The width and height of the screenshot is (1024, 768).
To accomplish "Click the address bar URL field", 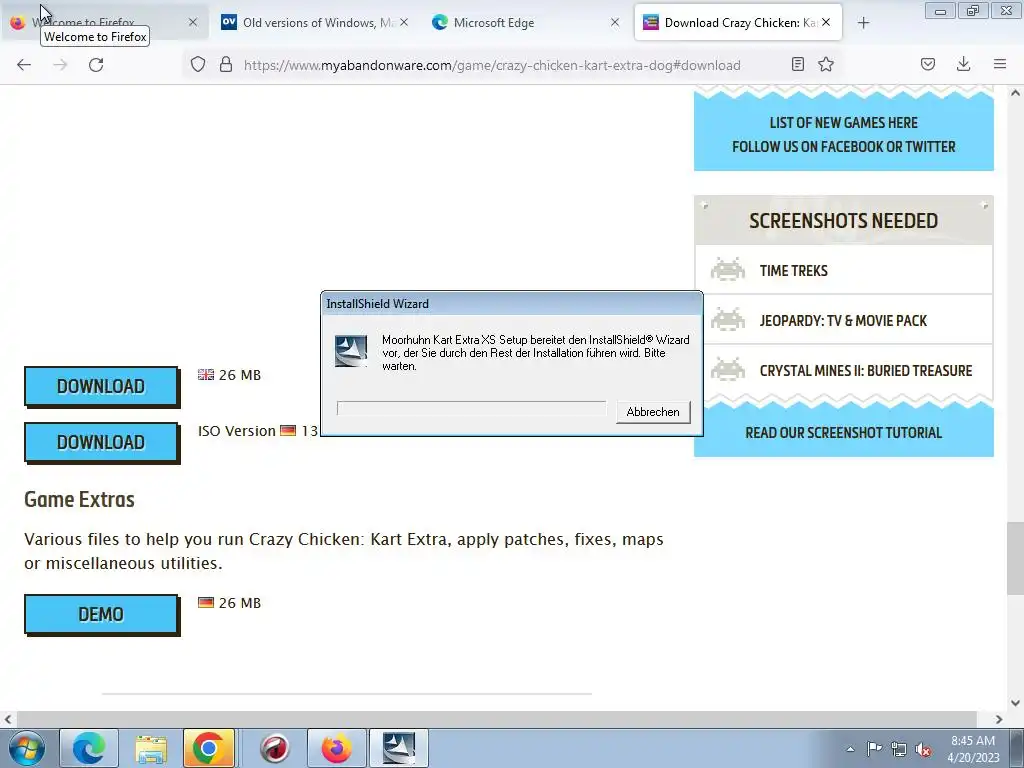I will tap(492, 65).
